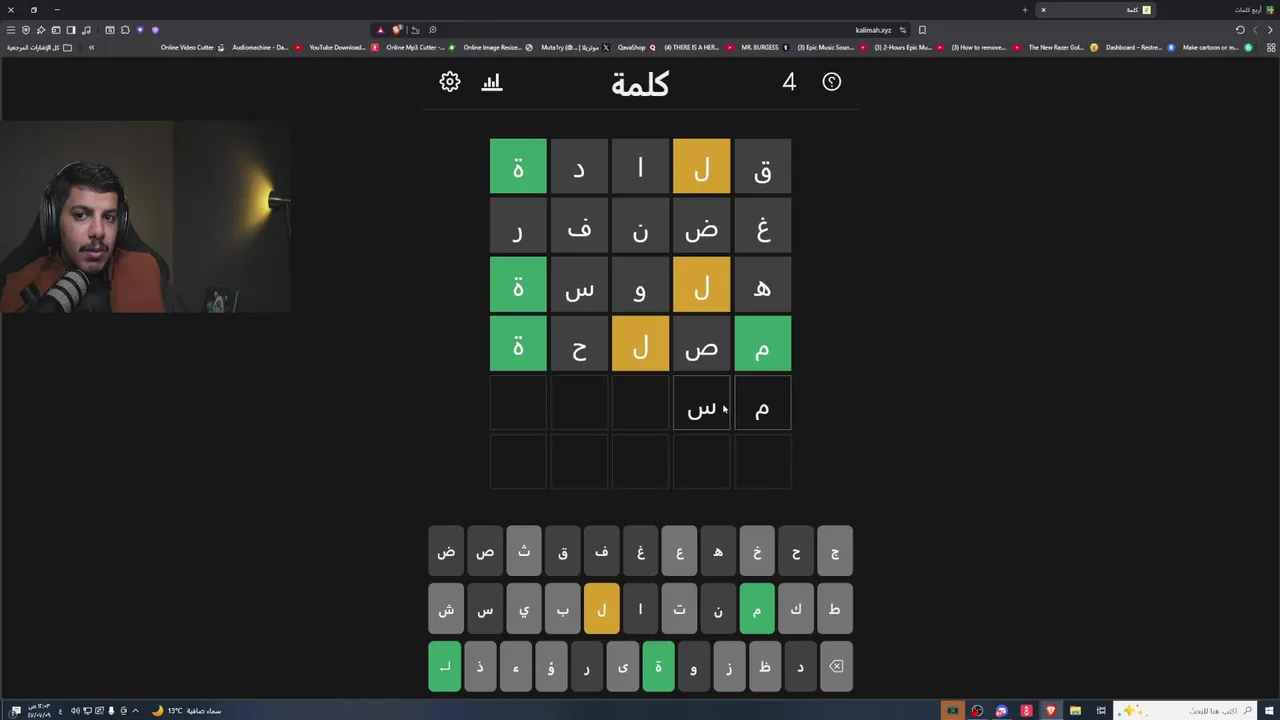The height and width of the screenshot is (720, 1280).
Task: Click the ذ key on the keyboard
Action: tap(480, 666)
